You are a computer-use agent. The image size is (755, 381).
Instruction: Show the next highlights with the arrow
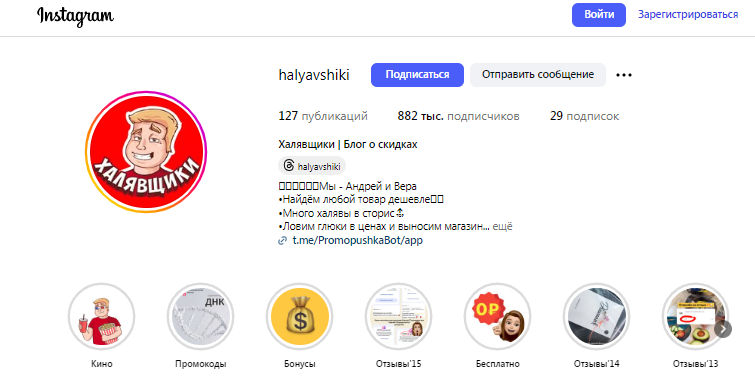point(723,329)
